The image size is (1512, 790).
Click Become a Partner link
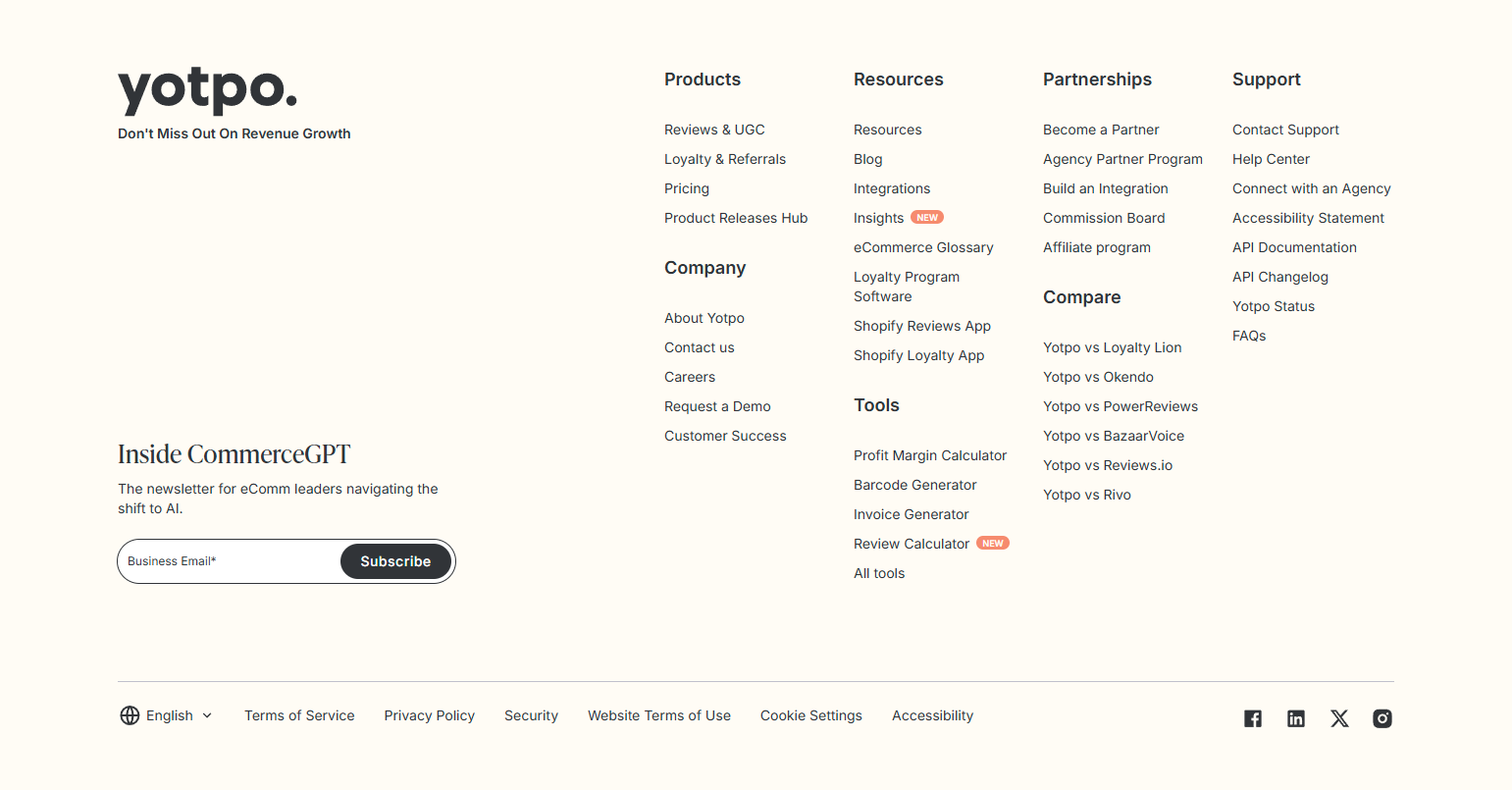1101,130
